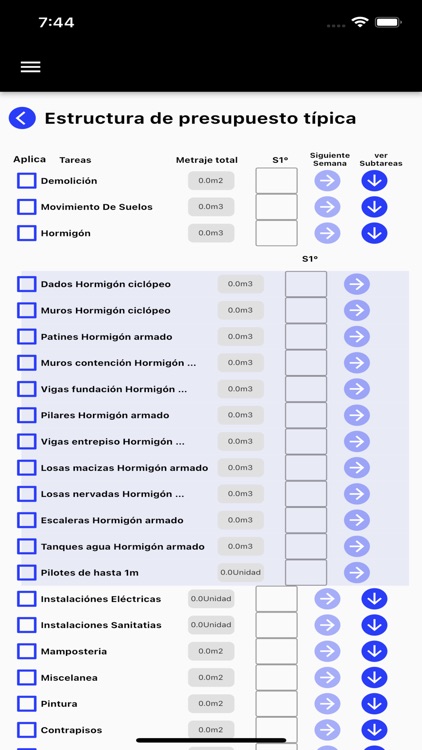Screen dimensions: 422x750
Task: Open Dados Hormigón ciclópeo metraje value
Action: (241, 284)
